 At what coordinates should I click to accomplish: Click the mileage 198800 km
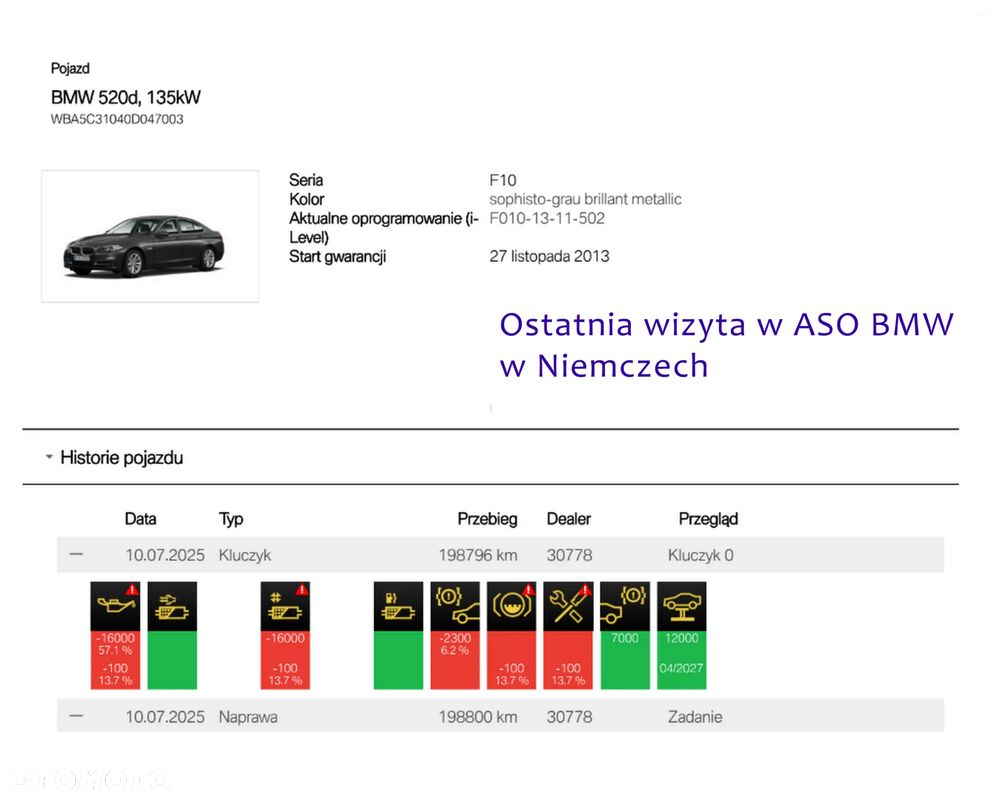[478, 716]
